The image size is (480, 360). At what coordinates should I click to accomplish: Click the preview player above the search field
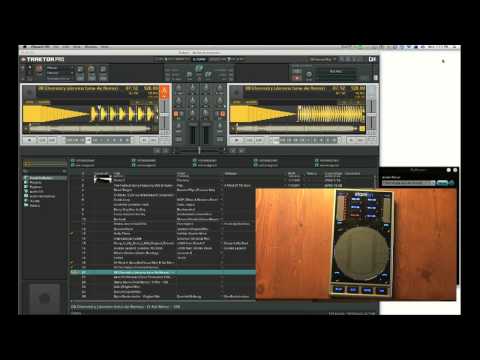[45, 164]
